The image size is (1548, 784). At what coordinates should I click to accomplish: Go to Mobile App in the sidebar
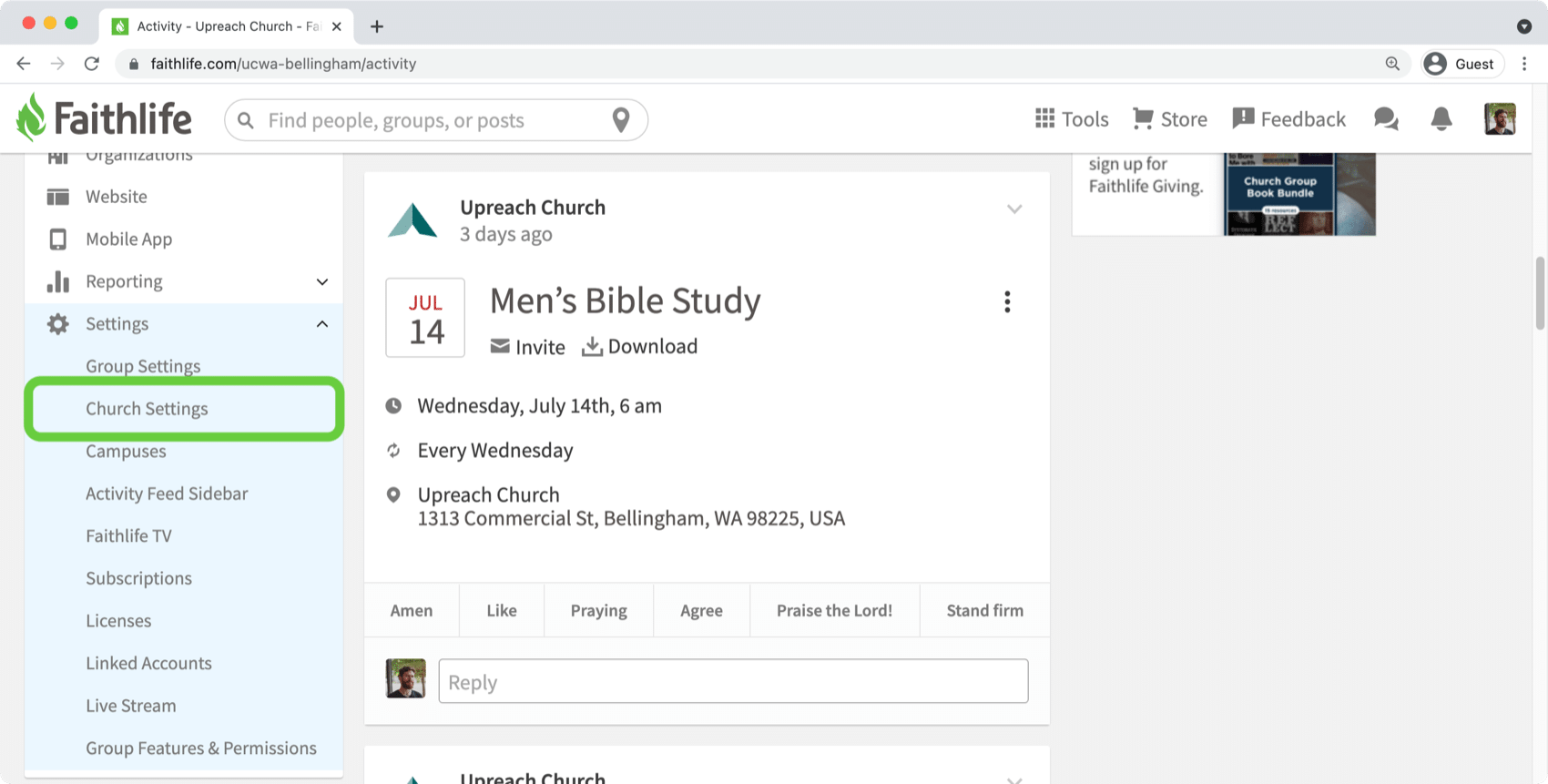(128, 239)
